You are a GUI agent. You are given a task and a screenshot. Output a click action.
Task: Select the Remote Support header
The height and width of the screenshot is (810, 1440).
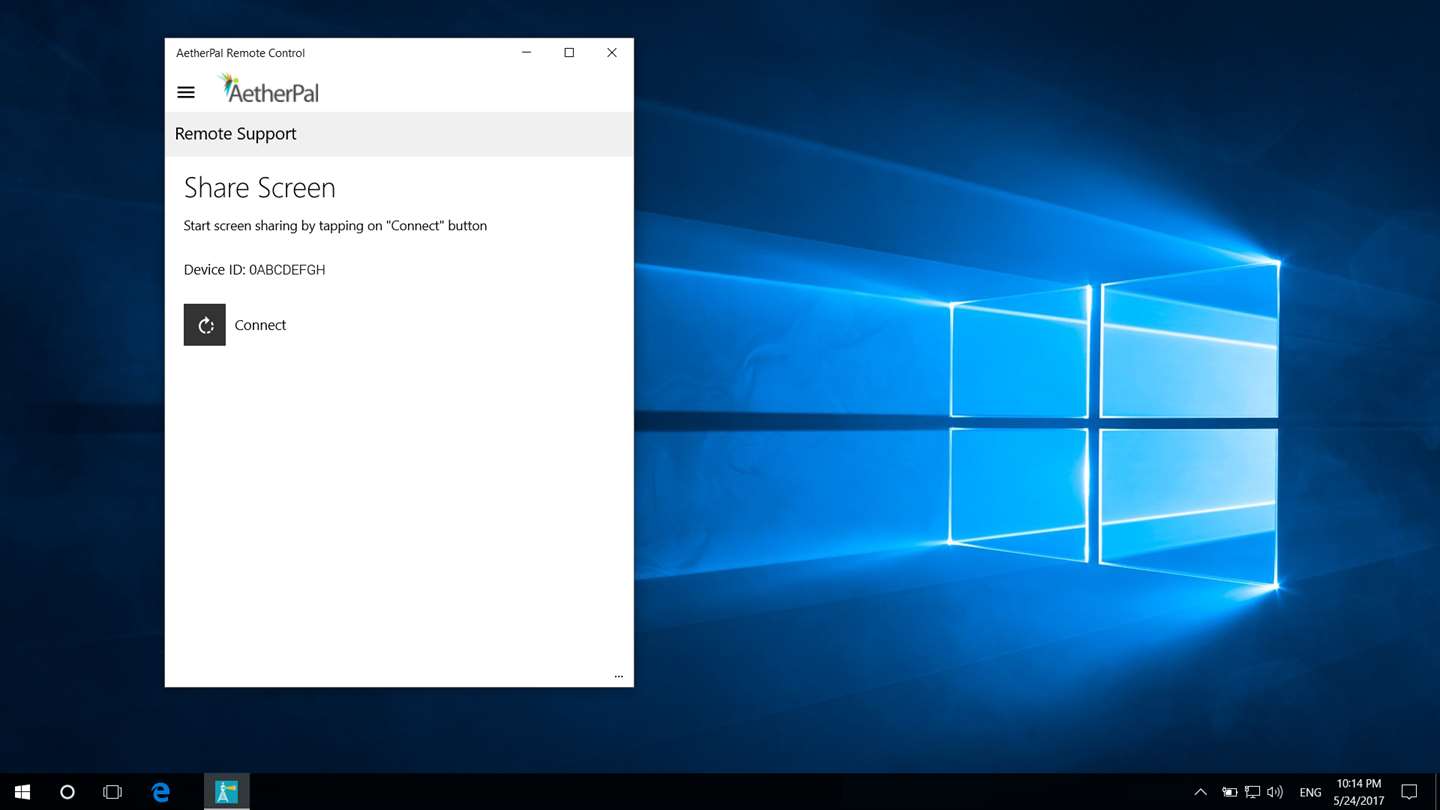[x=236, y=134]
